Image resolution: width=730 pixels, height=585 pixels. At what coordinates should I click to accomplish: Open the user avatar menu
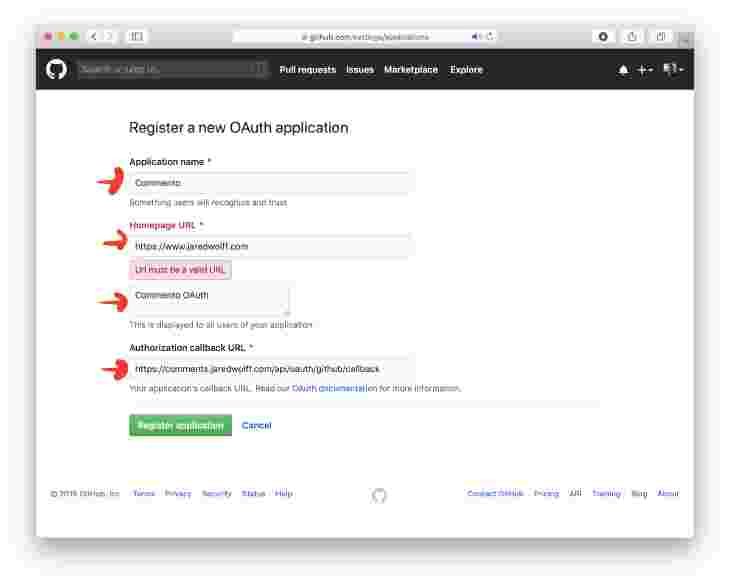[x=673, y=69]
